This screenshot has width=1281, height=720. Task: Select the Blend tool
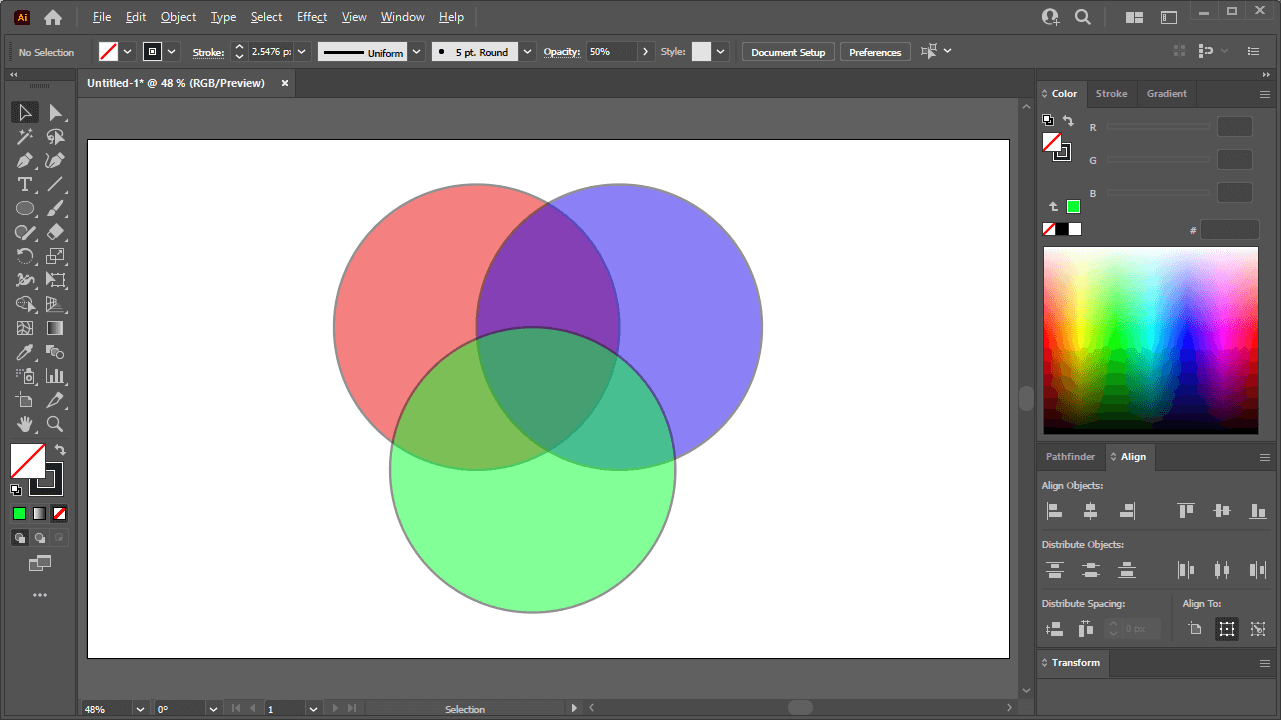point(56,352)
